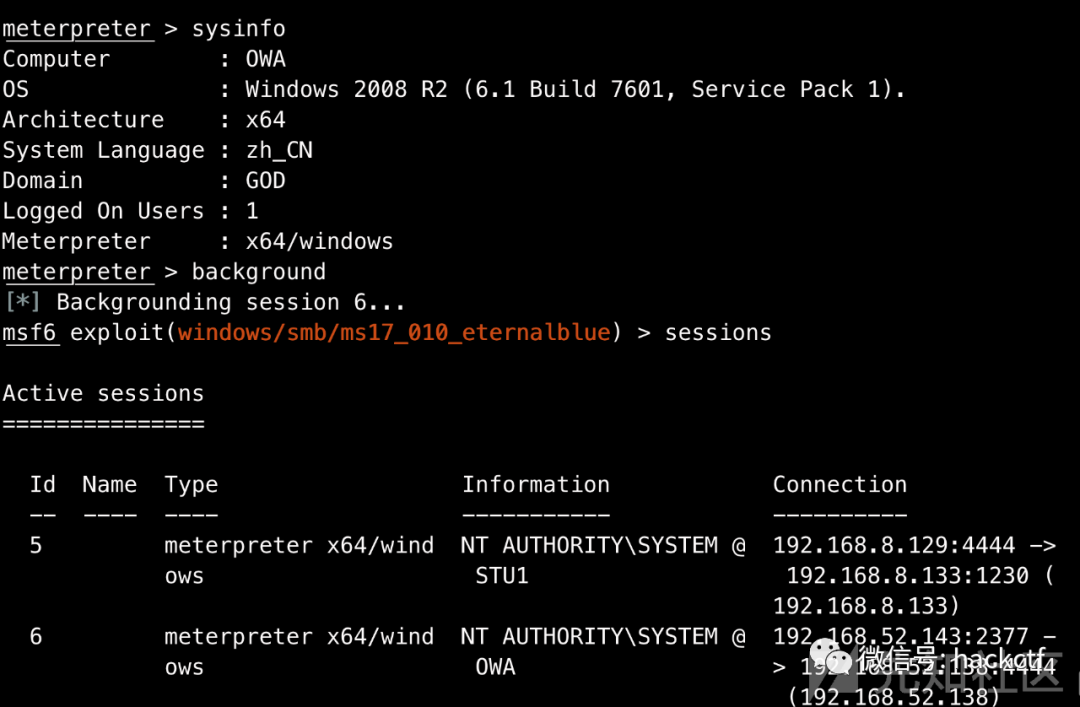Select '192.168.8.129:4444' connection text

tap(894, 545)
